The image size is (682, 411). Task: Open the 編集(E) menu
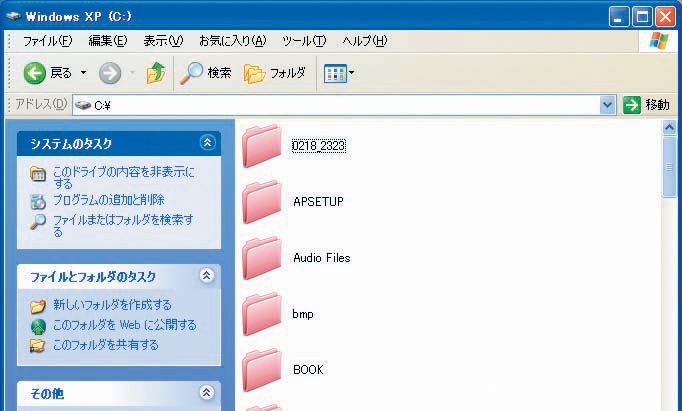click(107, 41)
